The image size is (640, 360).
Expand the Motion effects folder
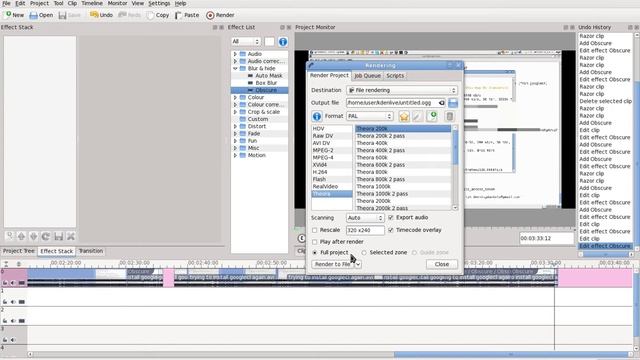[235, 156]
